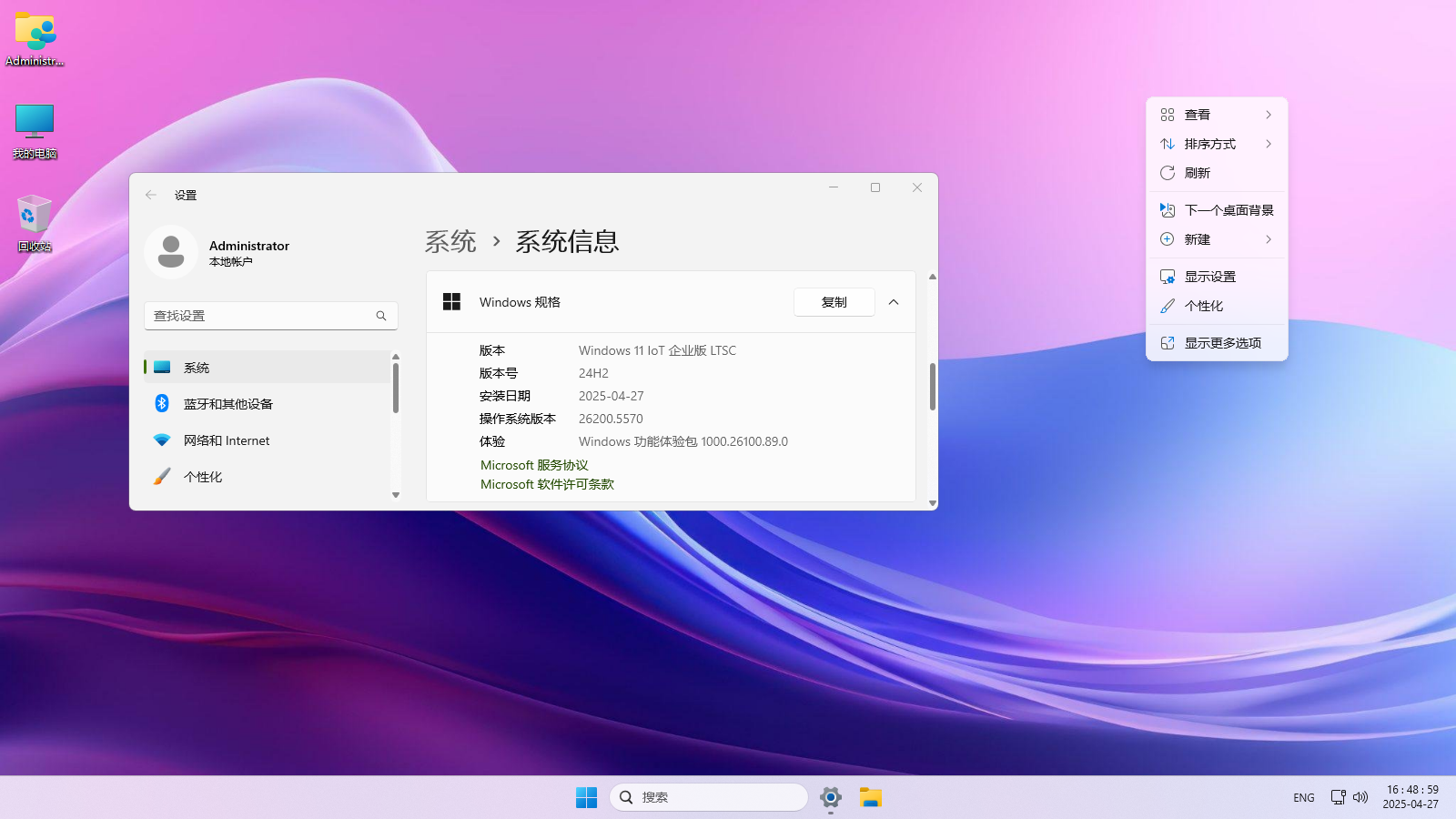Click the 本地帐户 label under Administrator
This screenshot has height=819, width=1456.
(231, 262)
